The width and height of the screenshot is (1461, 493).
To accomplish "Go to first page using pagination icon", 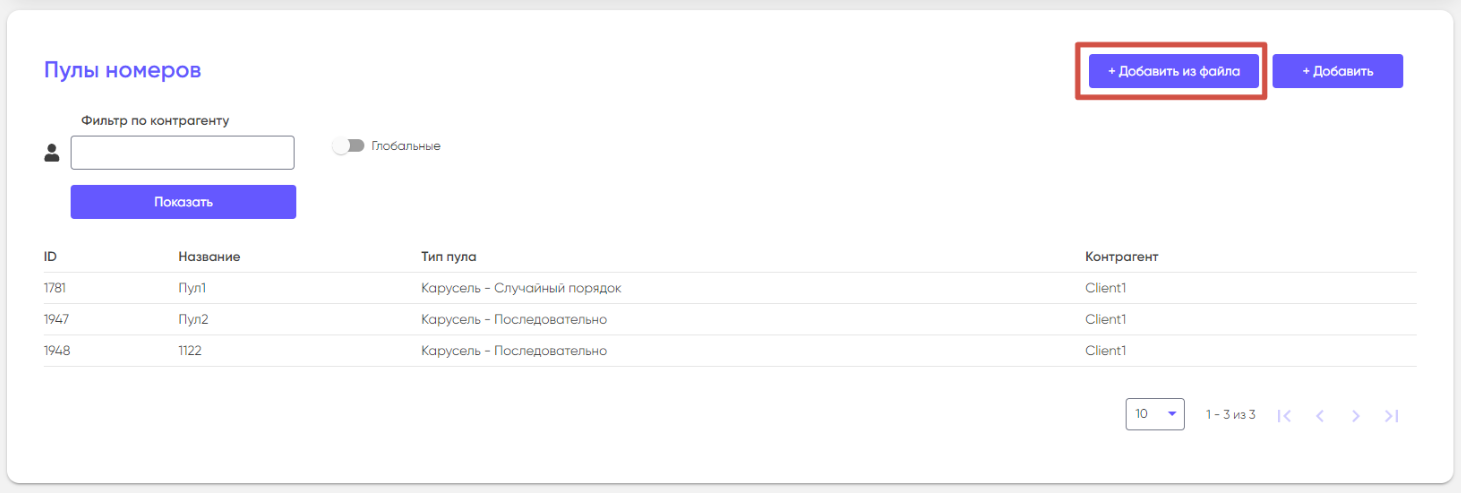I will [1285, 416].
